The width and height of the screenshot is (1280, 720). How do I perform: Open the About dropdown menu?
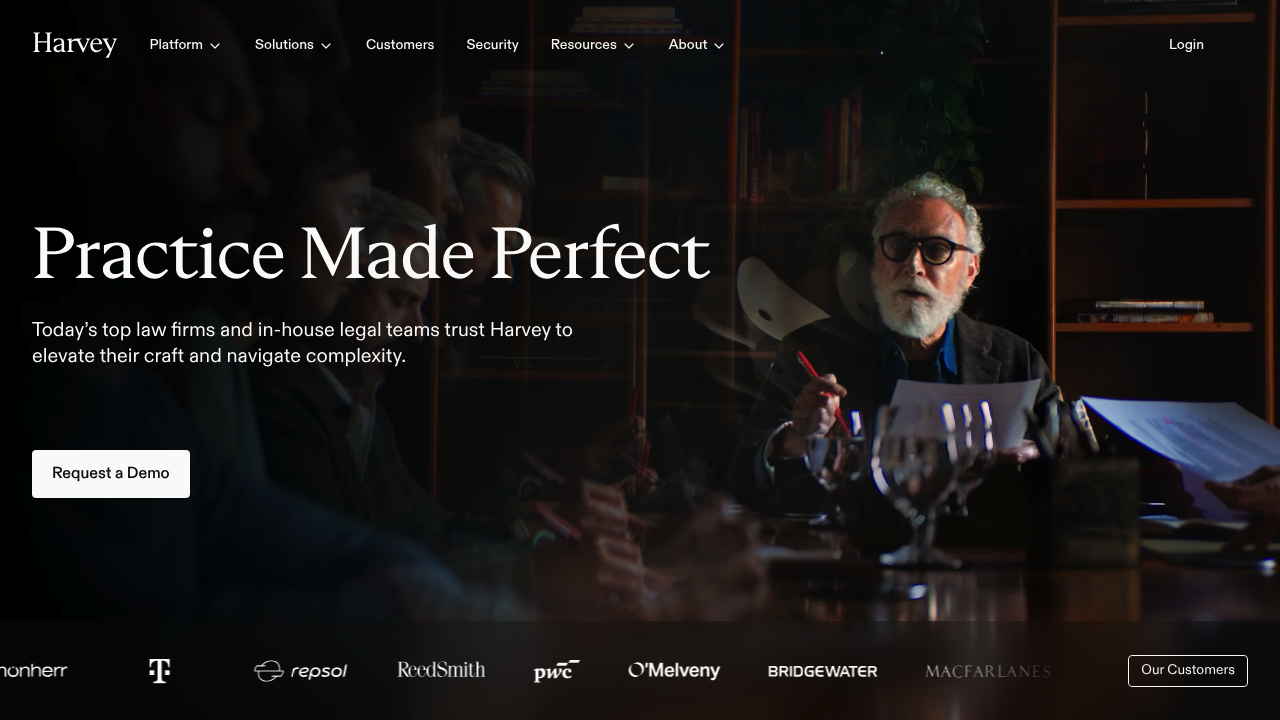[x=697, y=45]
